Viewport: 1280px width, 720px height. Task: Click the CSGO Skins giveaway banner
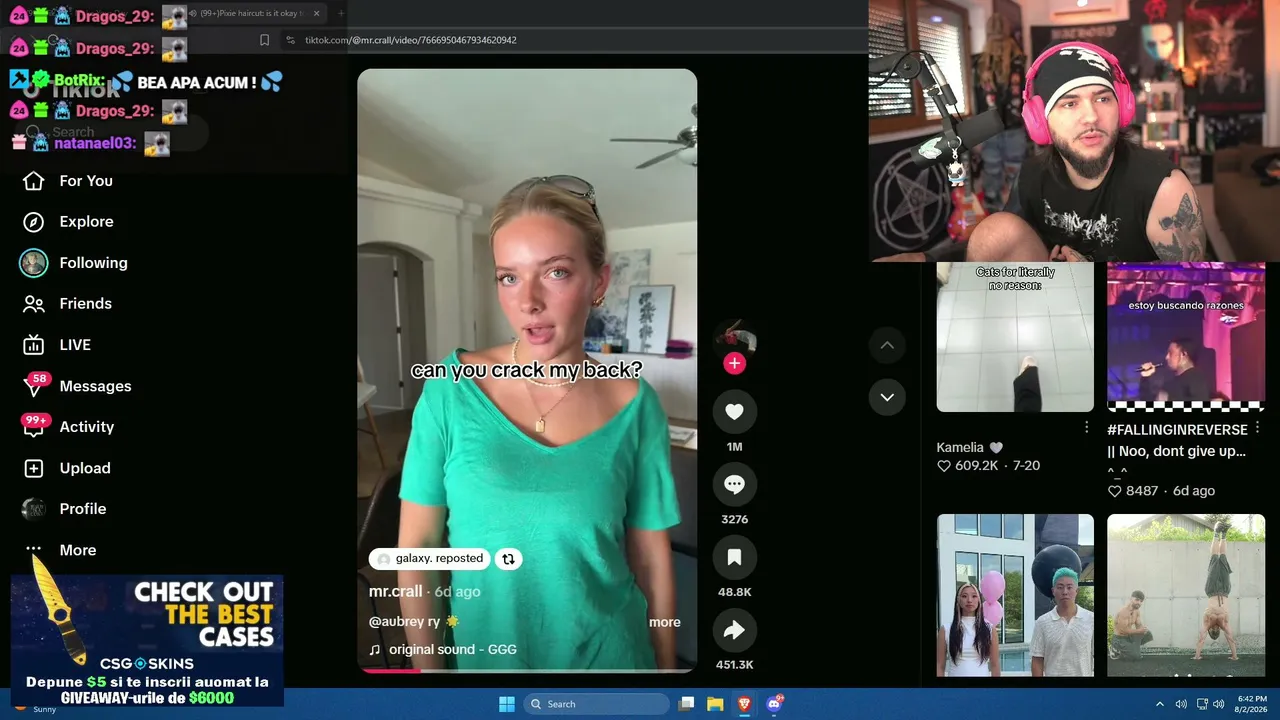pos(147,640)
